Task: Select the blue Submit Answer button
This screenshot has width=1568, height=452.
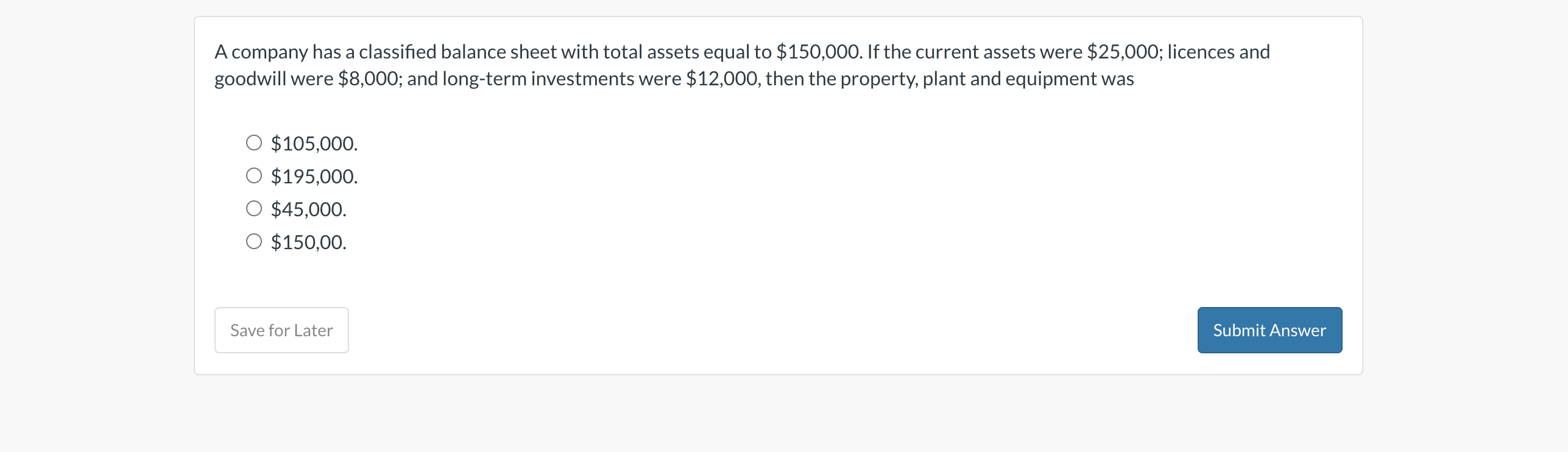Action: (x=1269, y=330)
